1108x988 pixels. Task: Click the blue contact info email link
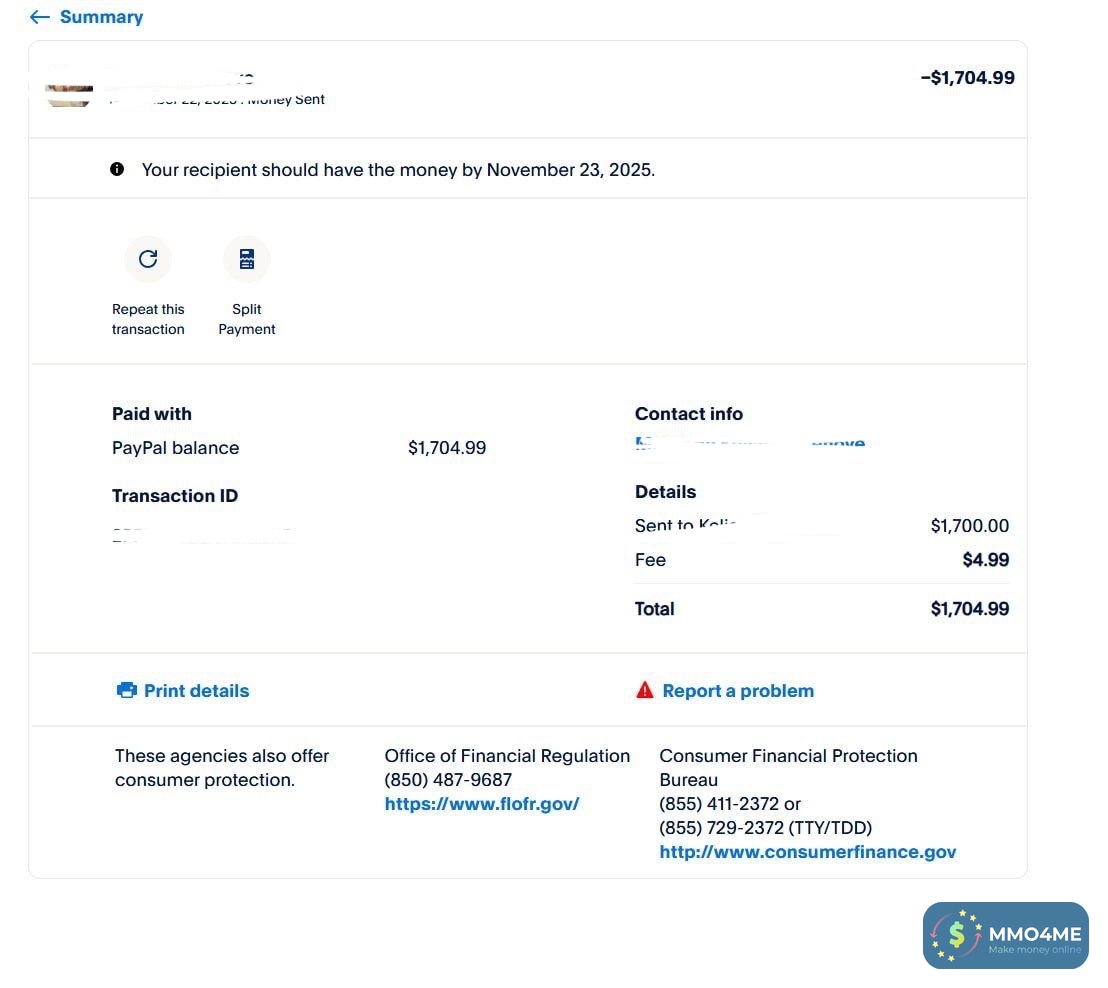point(750,441)
